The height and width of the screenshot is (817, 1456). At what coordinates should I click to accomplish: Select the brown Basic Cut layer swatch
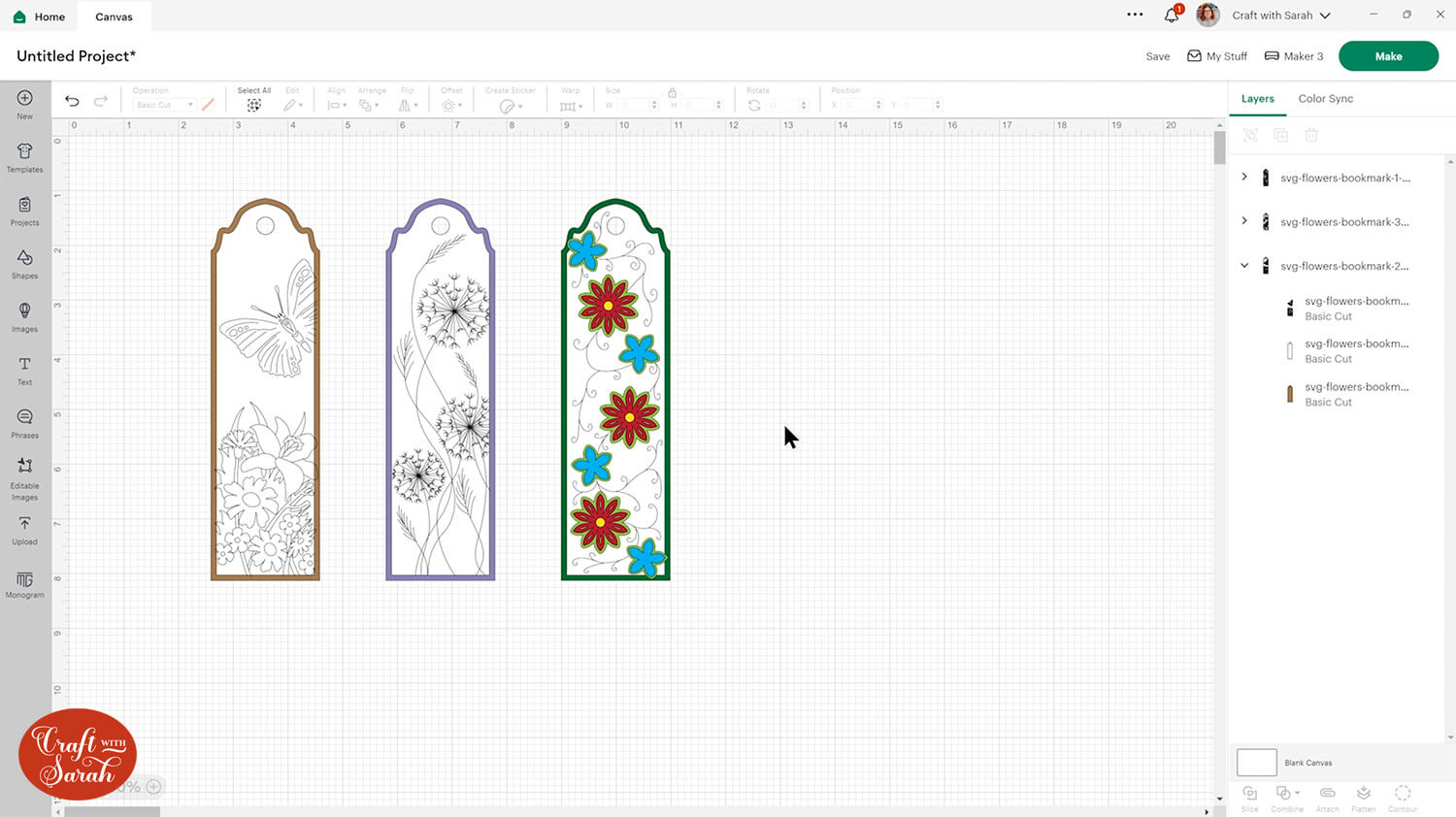(x=1290, y=393)
